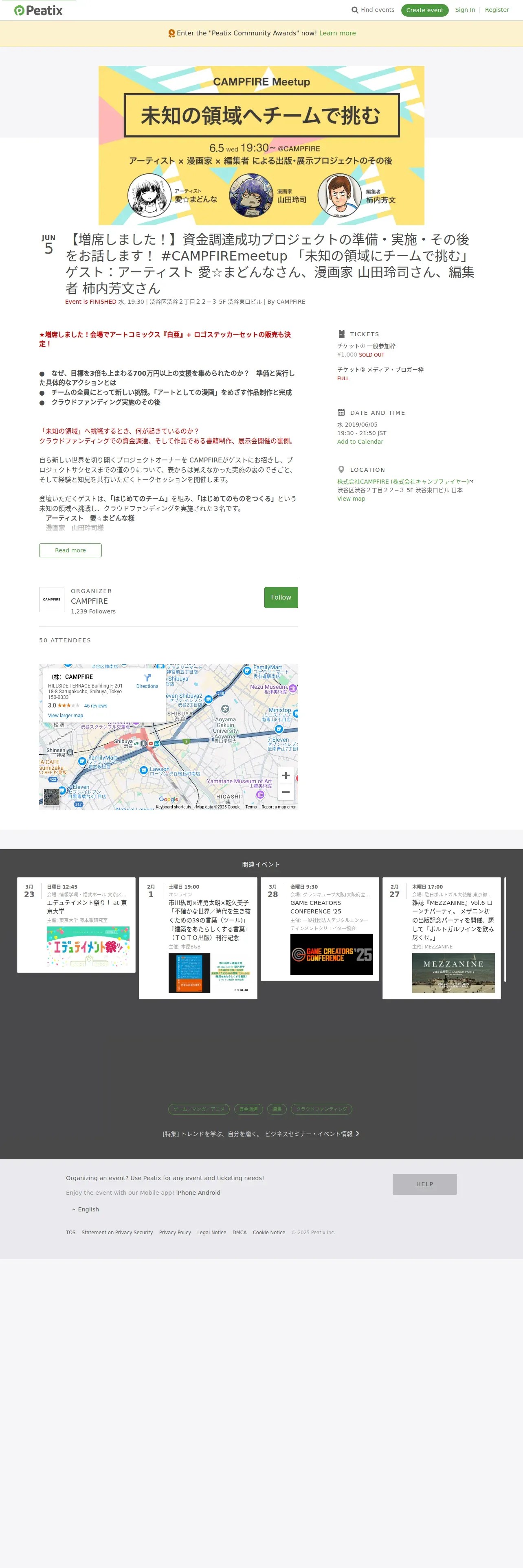Screen dimensions: 523x1568
Task: Click the CAMPFIRE Meetup event banner image
Action: 261,145
